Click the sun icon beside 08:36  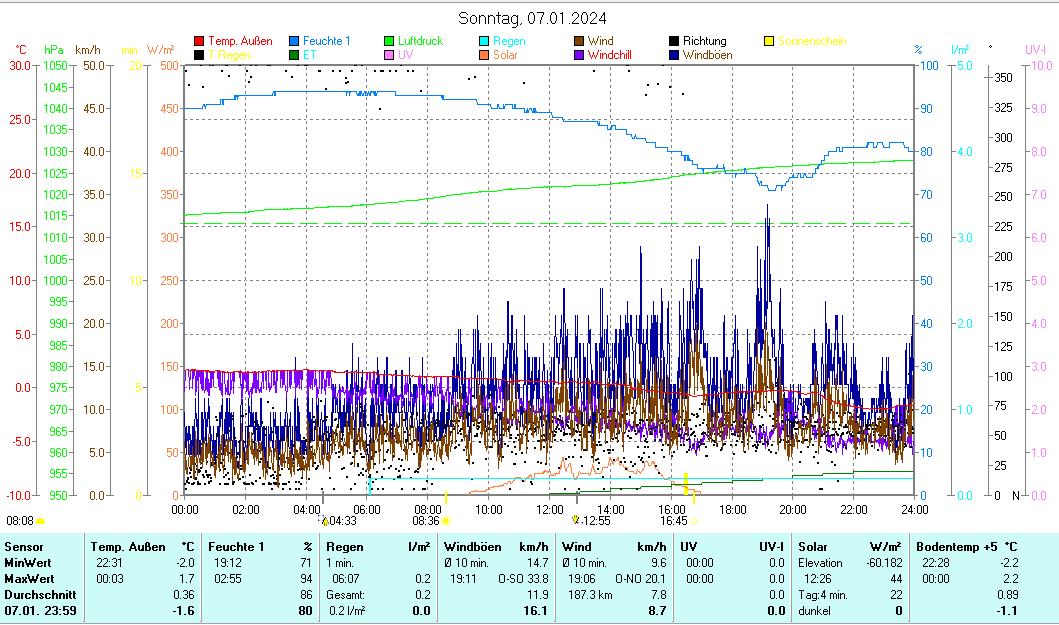[446, 520]
